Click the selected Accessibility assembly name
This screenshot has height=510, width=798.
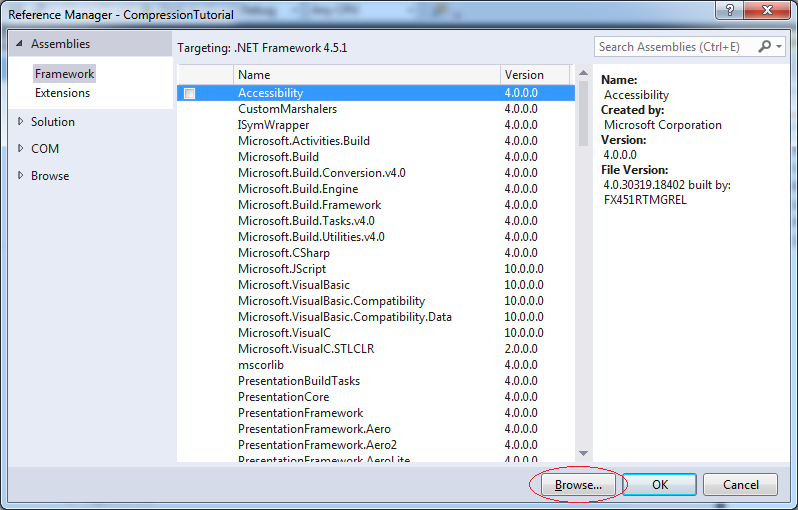[270, 93]
